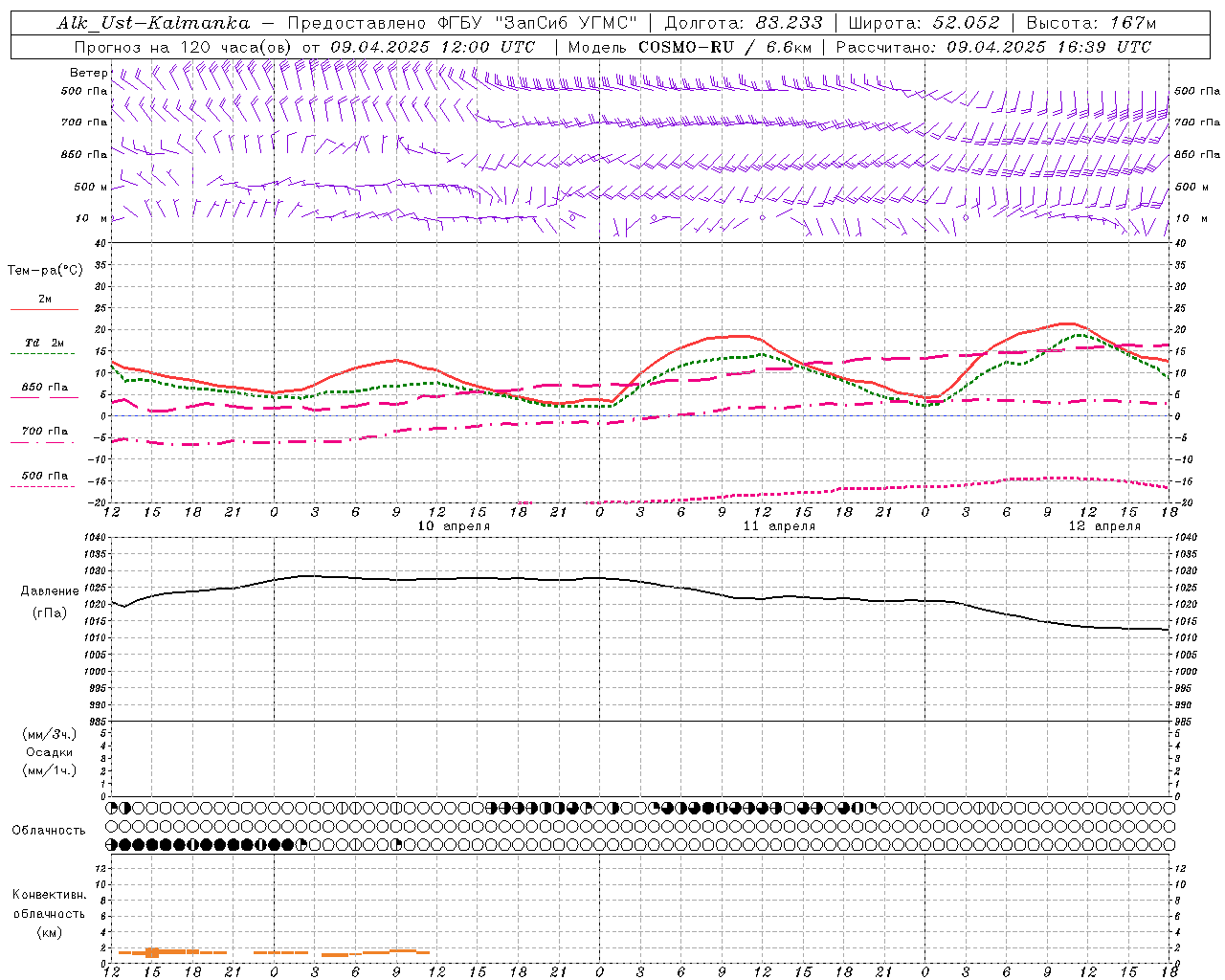
Task: Click the Облачность cloud cover label
Action: tap(49, 831)
